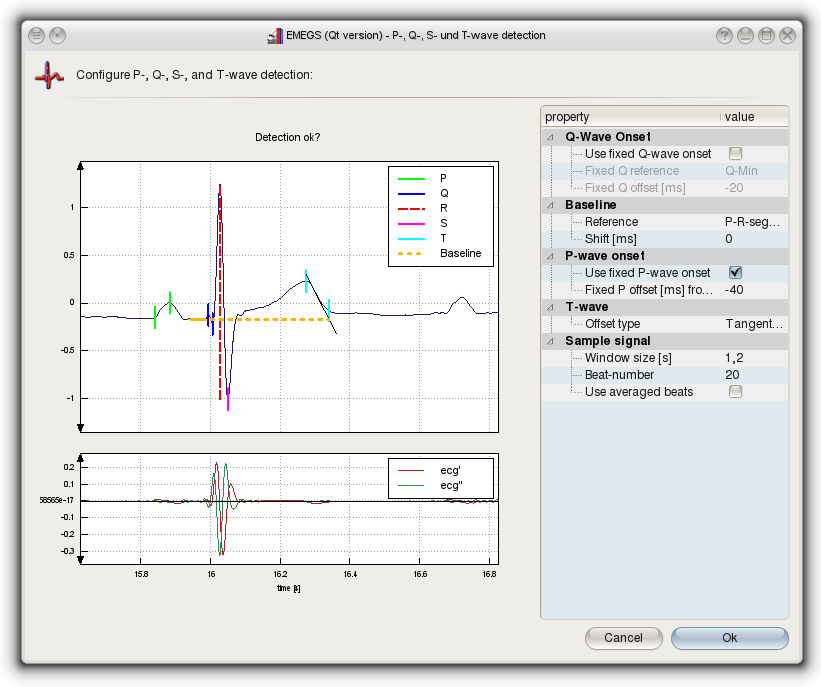Maximize the wave detection dialog
This screenshot has width=821, height=687.
pos(766,35)
